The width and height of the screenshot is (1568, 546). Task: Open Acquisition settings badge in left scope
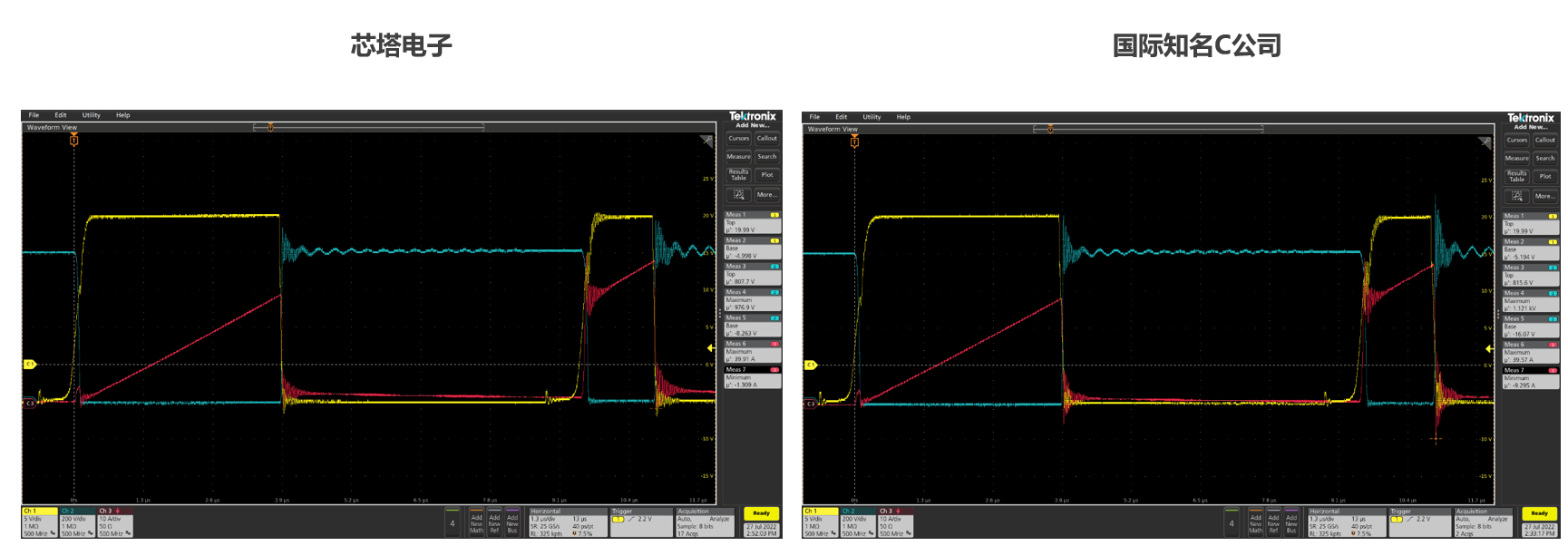[705, 523]
